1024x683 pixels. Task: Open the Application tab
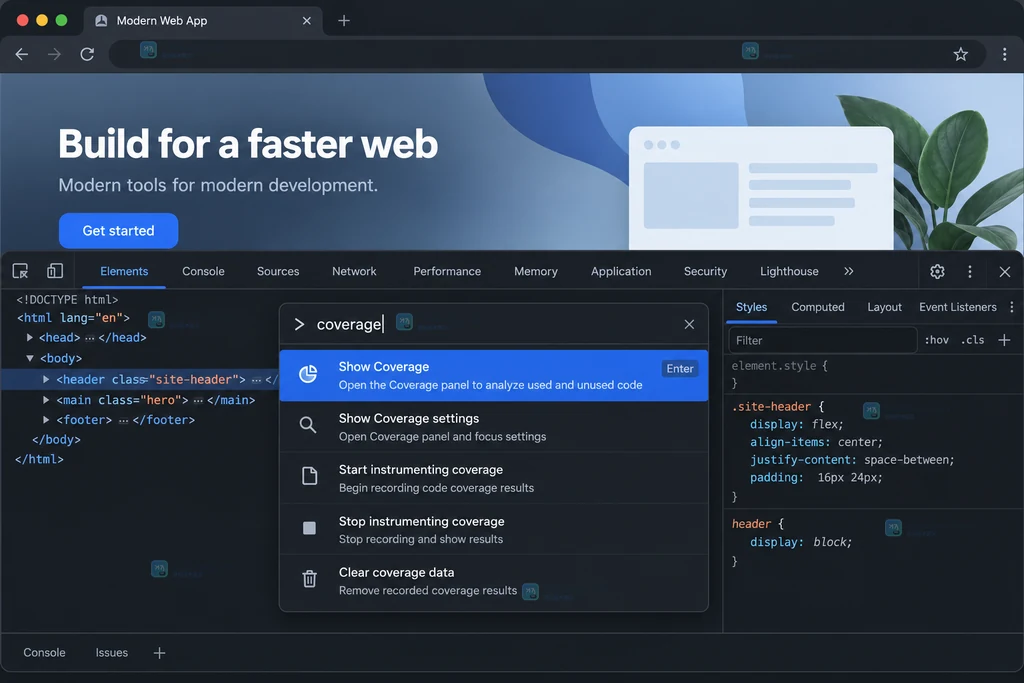point(621,271)
